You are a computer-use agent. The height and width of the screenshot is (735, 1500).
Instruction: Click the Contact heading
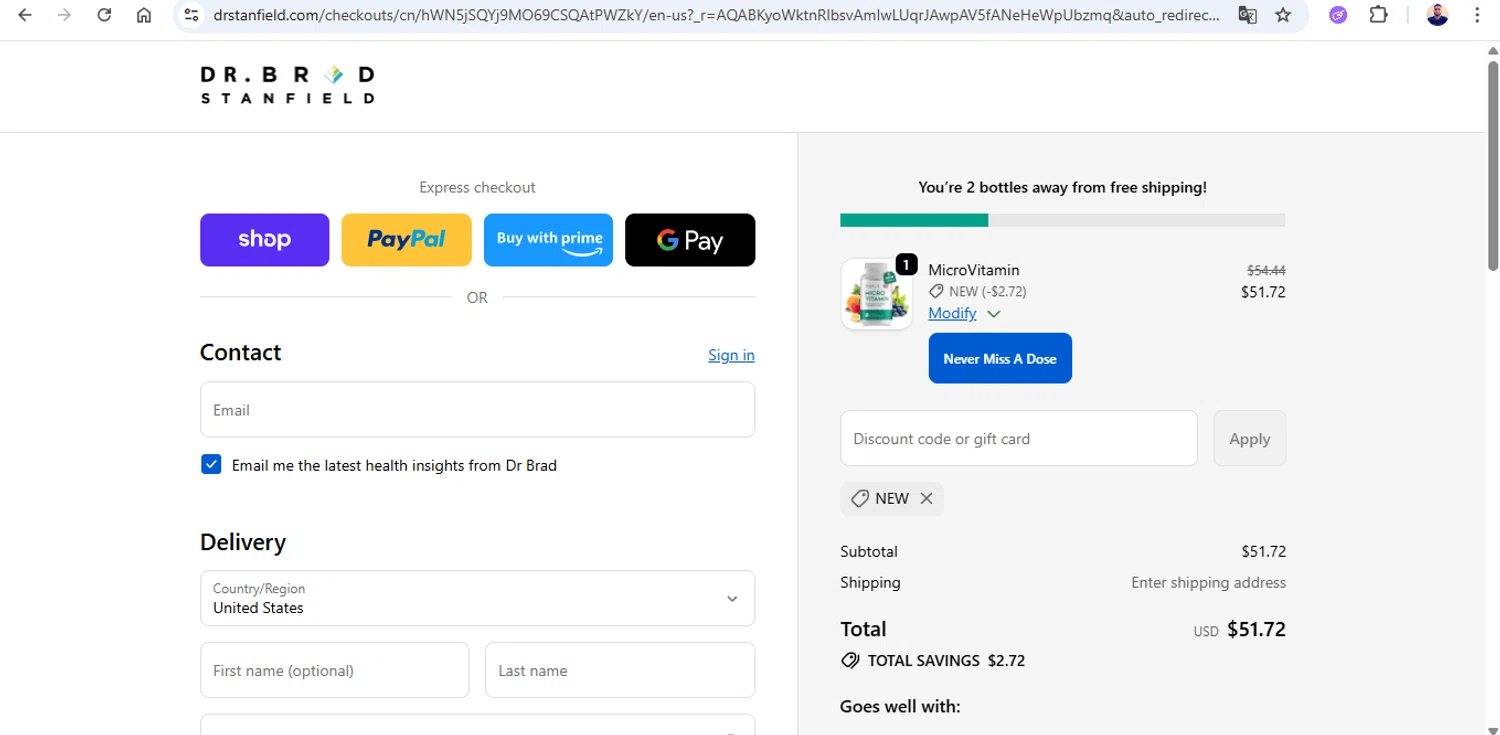(240, 352)
